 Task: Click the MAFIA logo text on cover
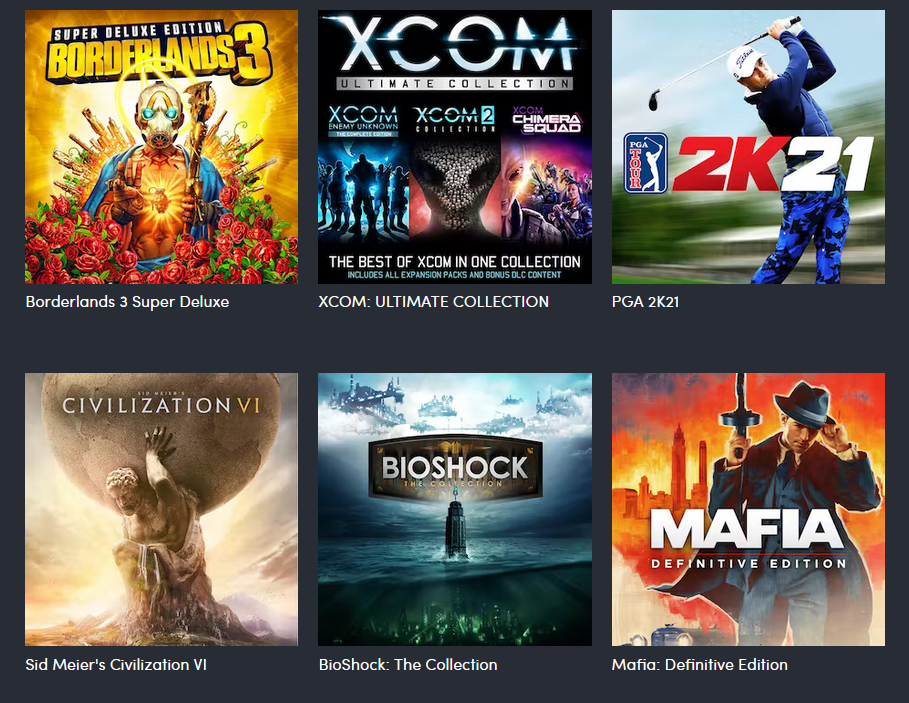coord(747,529)
